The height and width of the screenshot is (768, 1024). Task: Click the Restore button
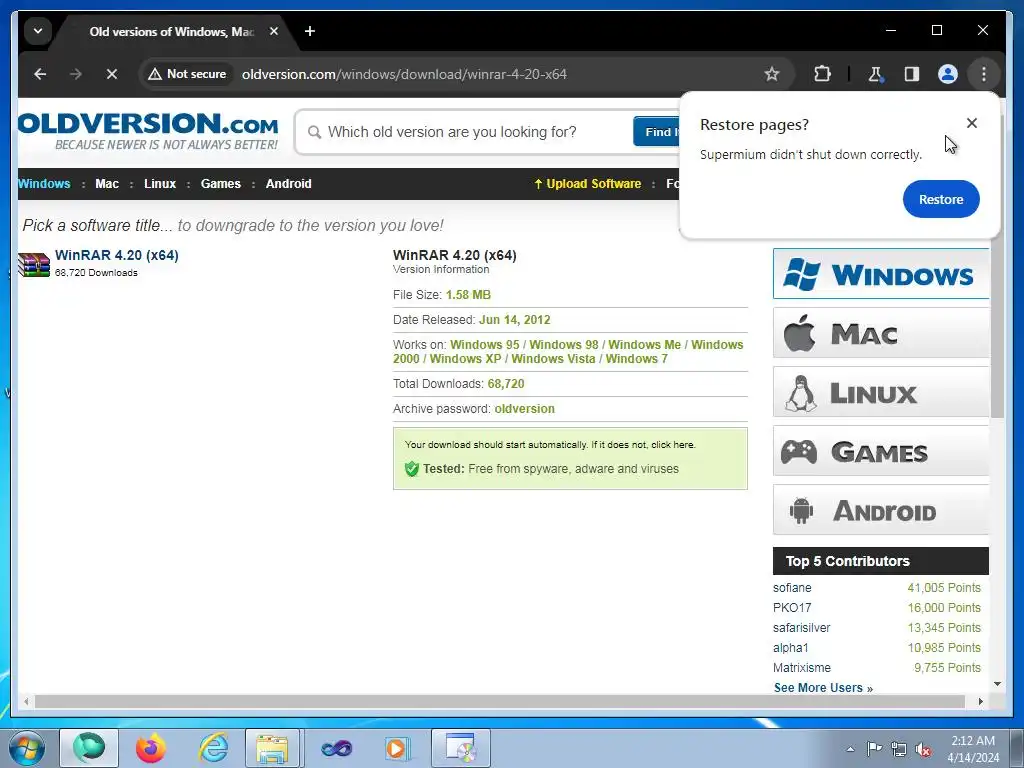pyautogui.click(x=941, y=199)
